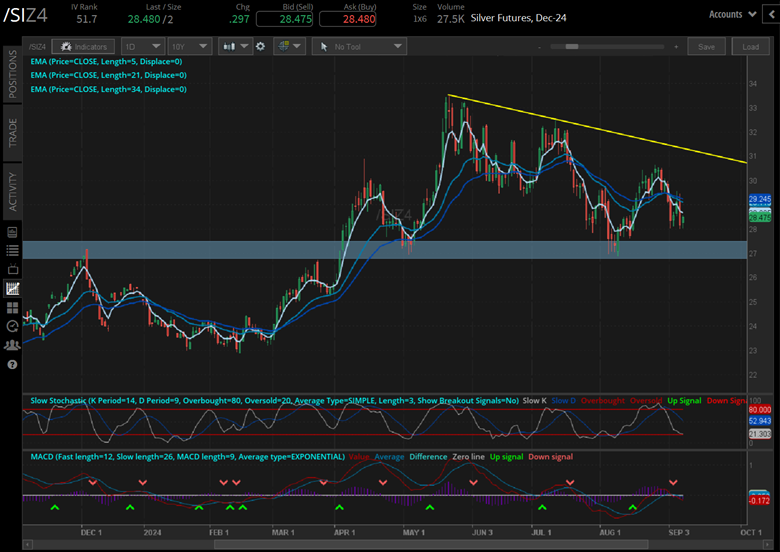Click the chart settings gear icon
This screenshot has height=552, width=780.
pyautogui.click(x=261, y=46)
